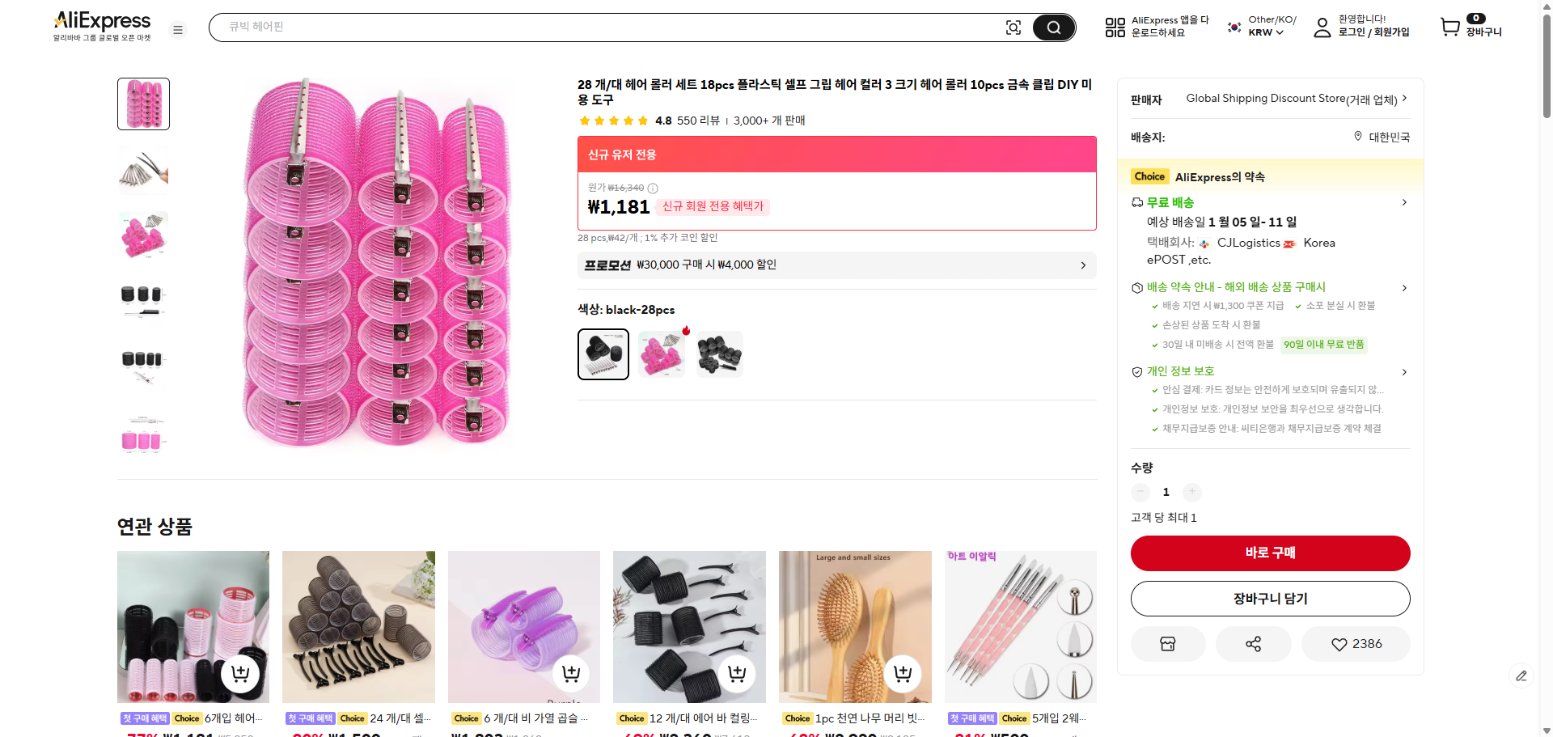Select the black clips-only variant option
The image size is (1553, 737).
coord(719,354)
